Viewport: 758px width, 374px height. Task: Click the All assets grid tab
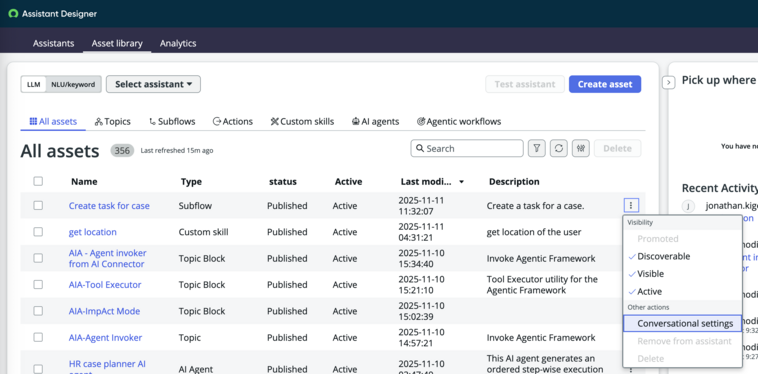(53, 121)
